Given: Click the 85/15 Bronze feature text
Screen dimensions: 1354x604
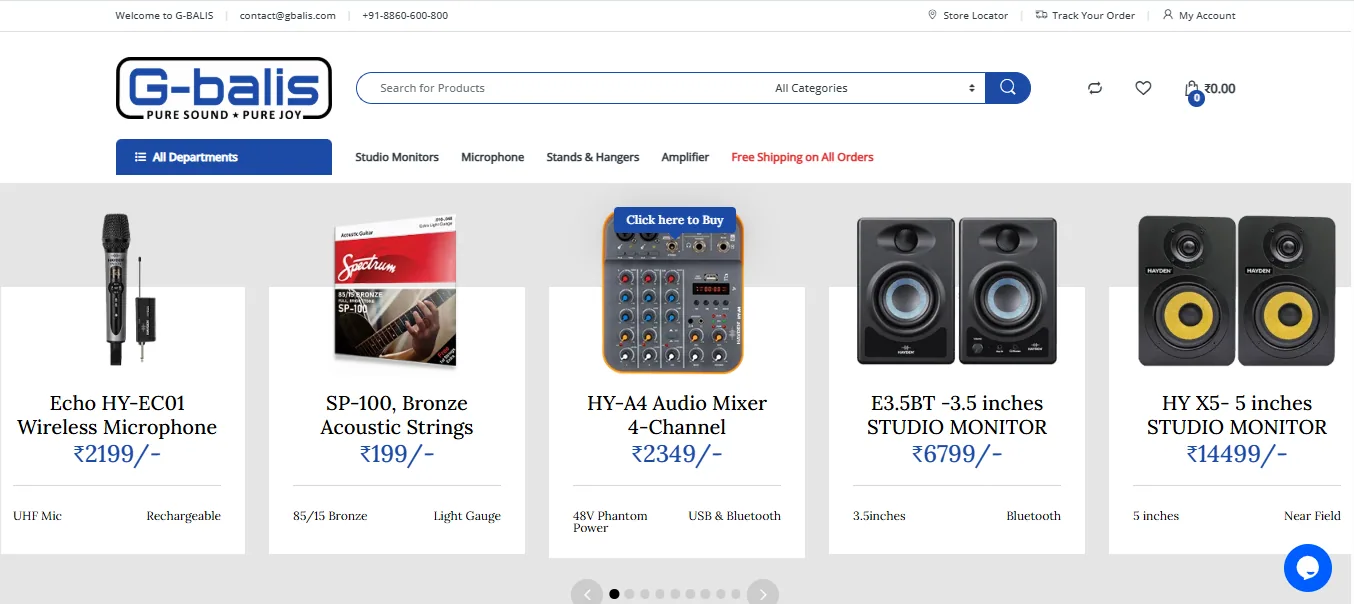Looking at the screenshot, I should click(x=330, y=516).
